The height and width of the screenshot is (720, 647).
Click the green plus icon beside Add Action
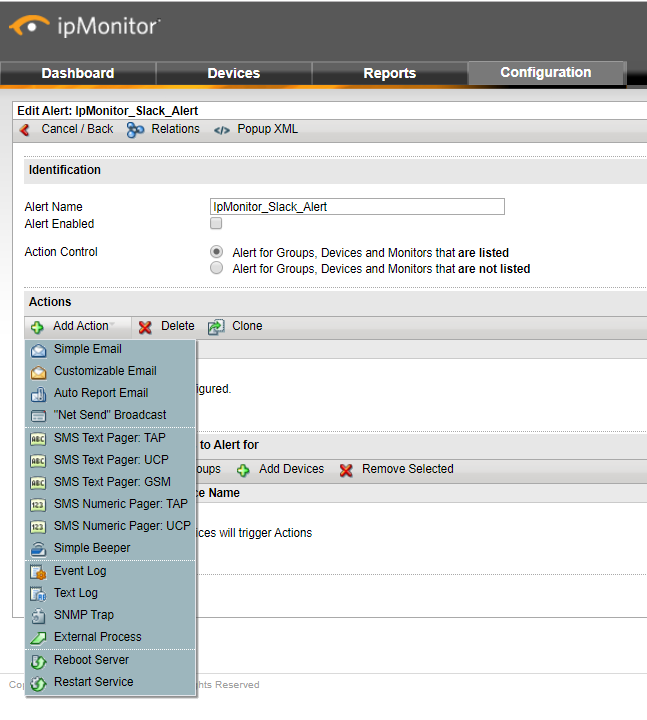pyautogui.click(x=37, y=327)
